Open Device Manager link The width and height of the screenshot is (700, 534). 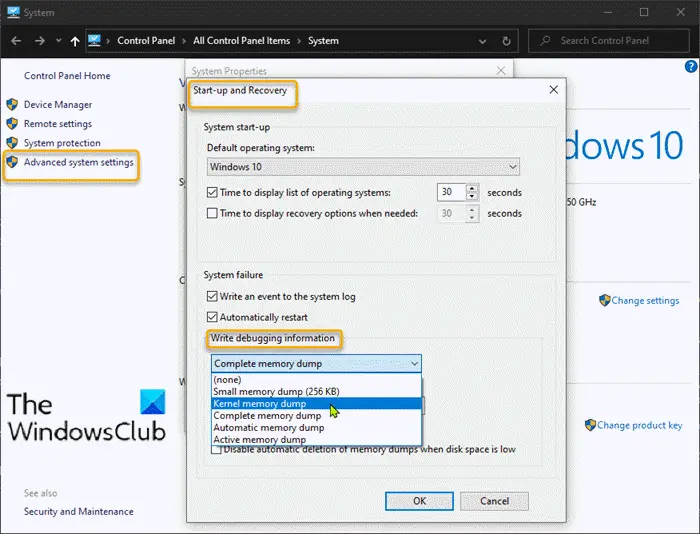(x=58, y=104)
